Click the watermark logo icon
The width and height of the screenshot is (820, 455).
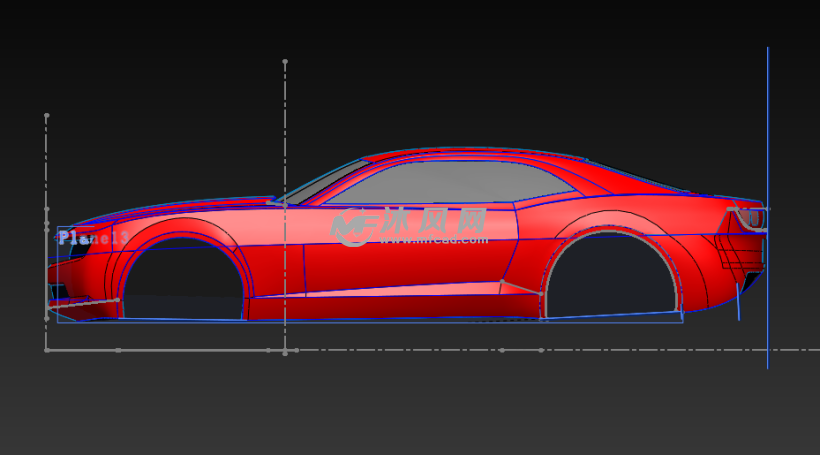(352, 227)
